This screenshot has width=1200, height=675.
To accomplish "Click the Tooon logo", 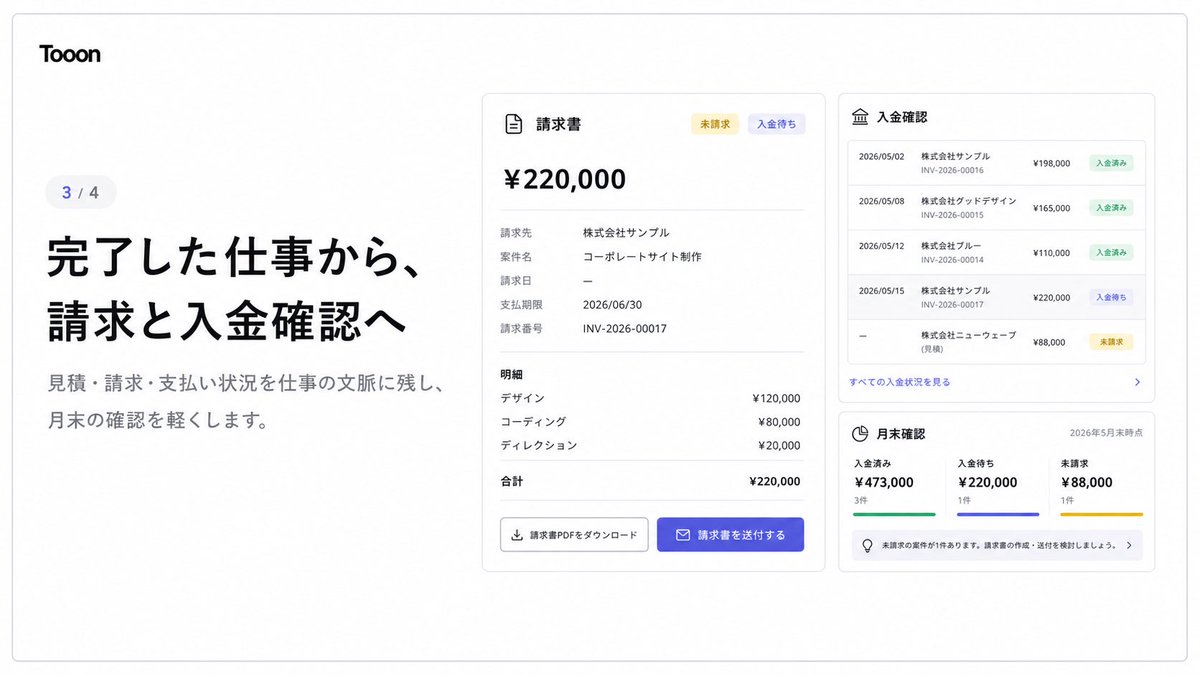I will click(x=70, y=54).
